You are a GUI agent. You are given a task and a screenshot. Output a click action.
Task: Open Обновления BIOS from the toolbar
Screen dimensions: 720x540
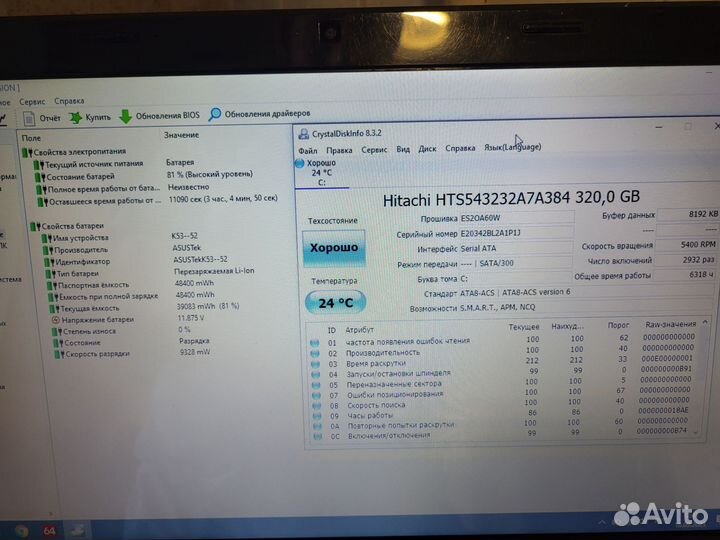click(x=159, y=116)
